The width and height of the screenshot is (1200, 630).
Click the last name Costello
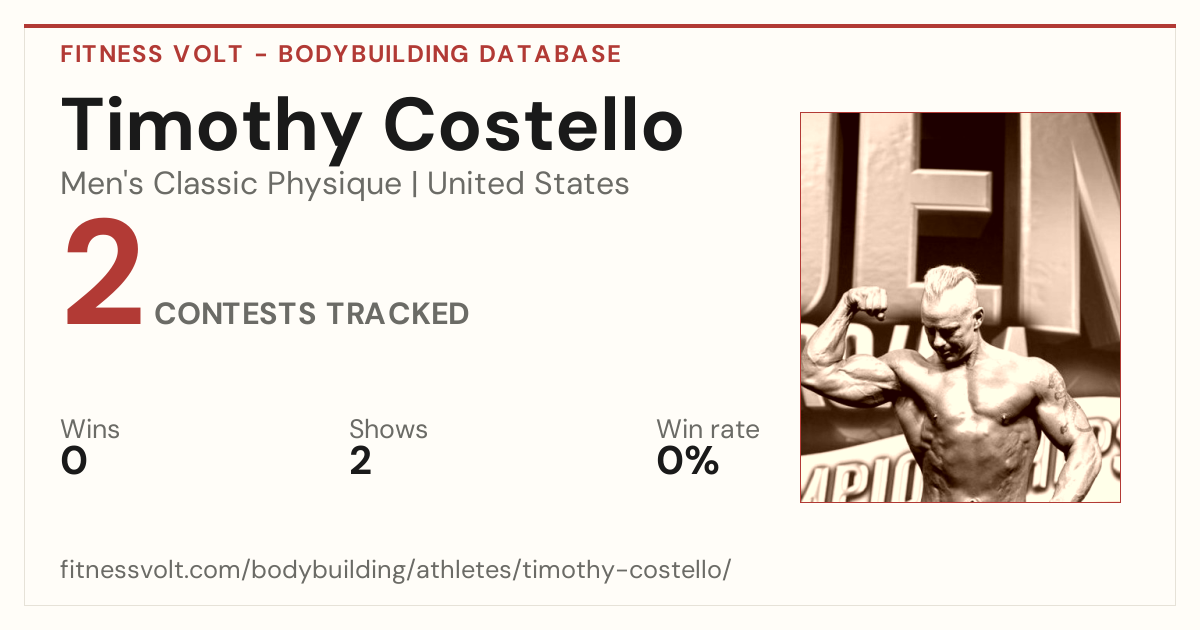pyautogui.click(x=535, y=126)
